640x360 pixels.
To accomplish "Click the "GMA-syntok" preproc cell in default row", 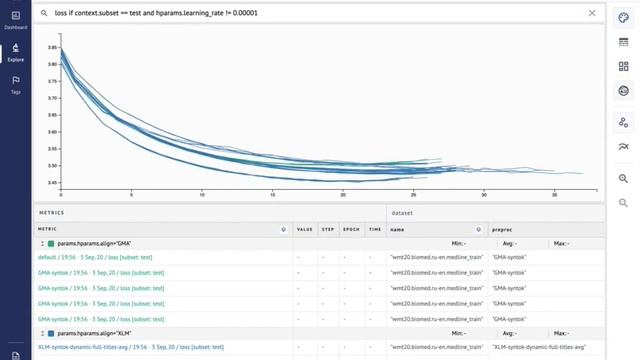I will click(x=509, y=258).
